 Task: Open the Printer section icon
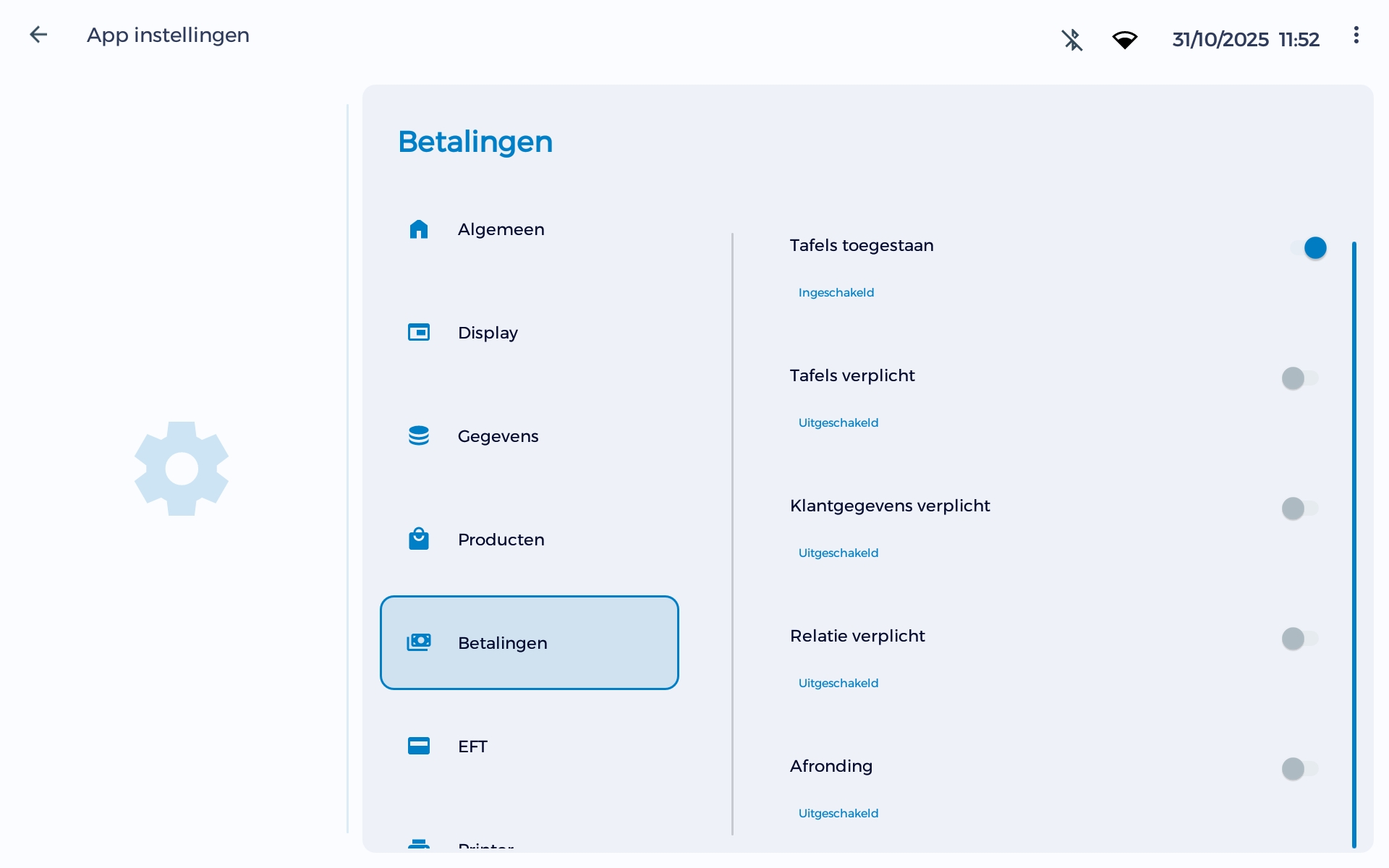click(420, 845)
